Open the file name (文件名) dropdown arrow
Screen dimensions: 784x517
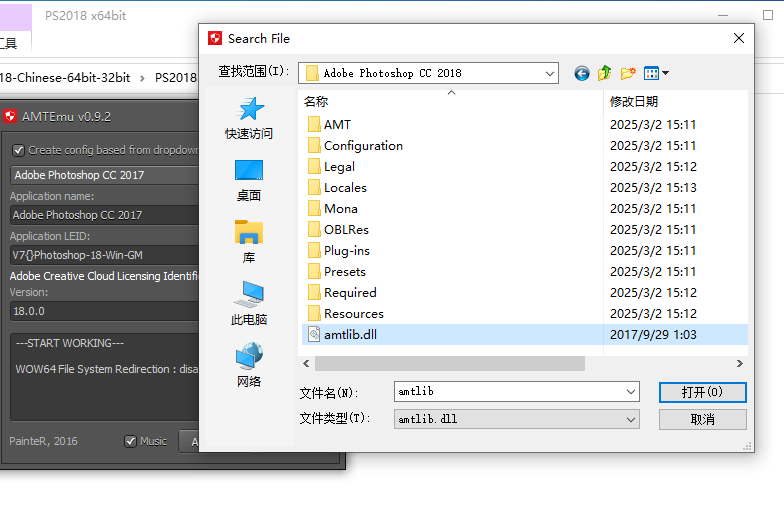pyautogui.click(x=631, y=392)
